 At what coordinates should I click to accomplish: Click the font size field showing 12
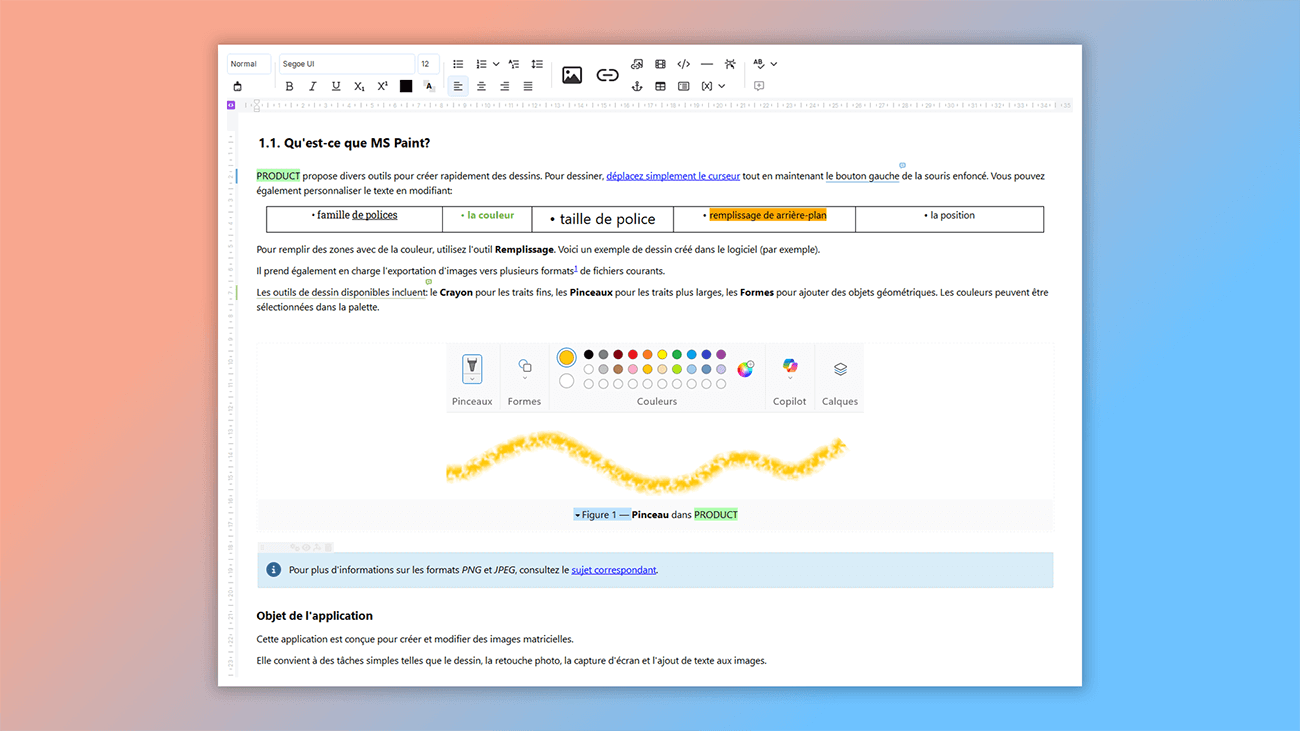point(427,63)
